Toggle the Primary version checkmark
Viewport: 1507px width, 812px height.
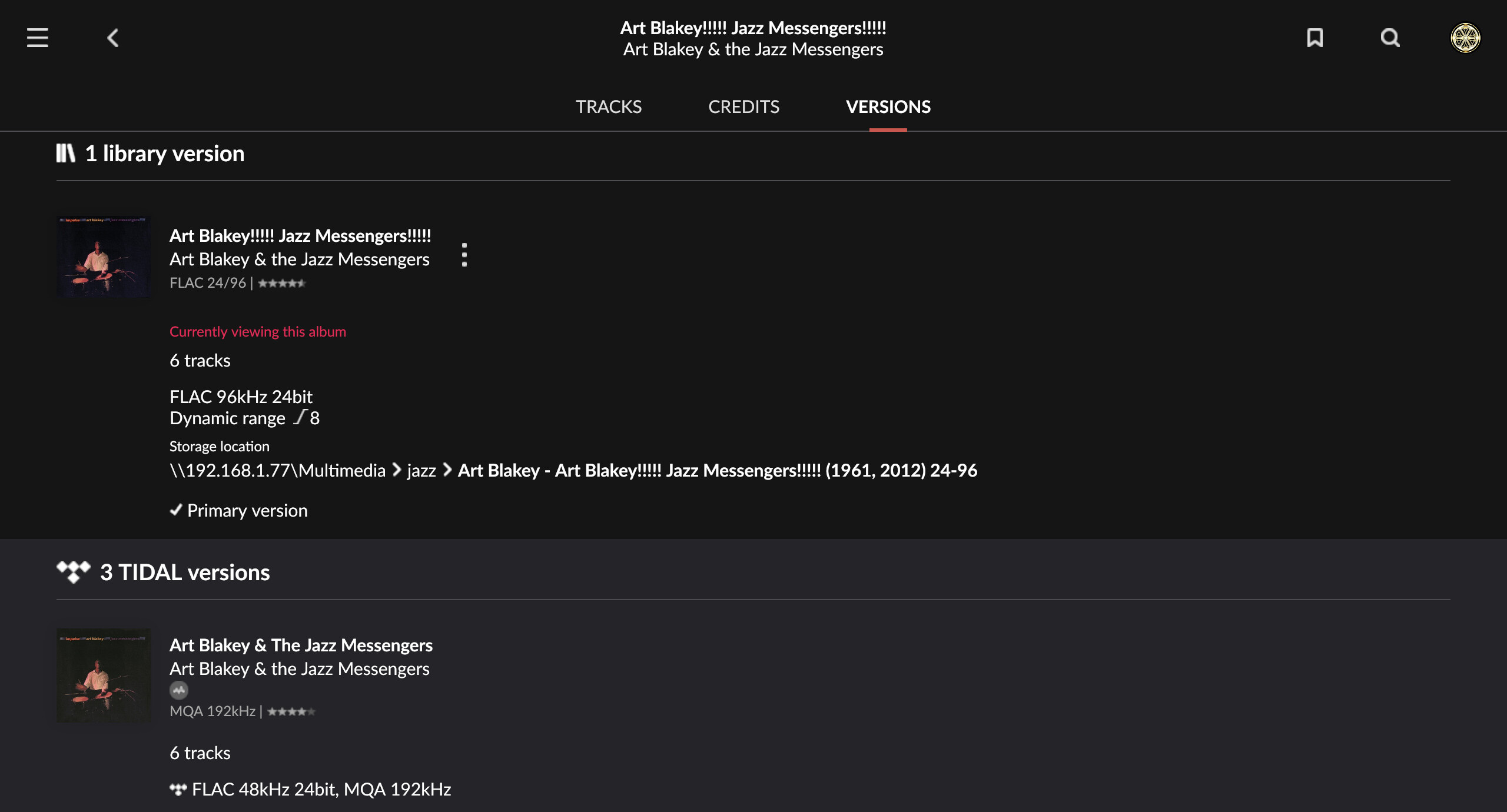pyautogui.click(x=176, y=510)
